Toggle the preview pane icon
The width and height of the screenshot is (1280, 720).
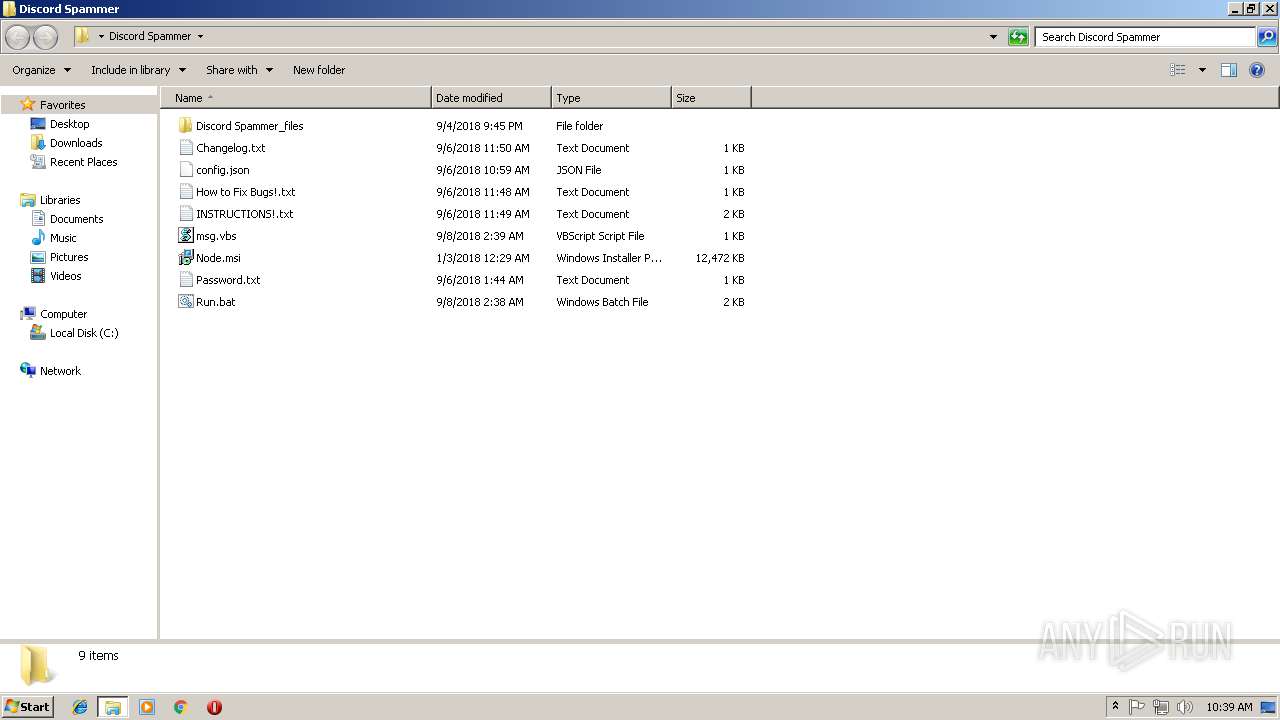1229,70
